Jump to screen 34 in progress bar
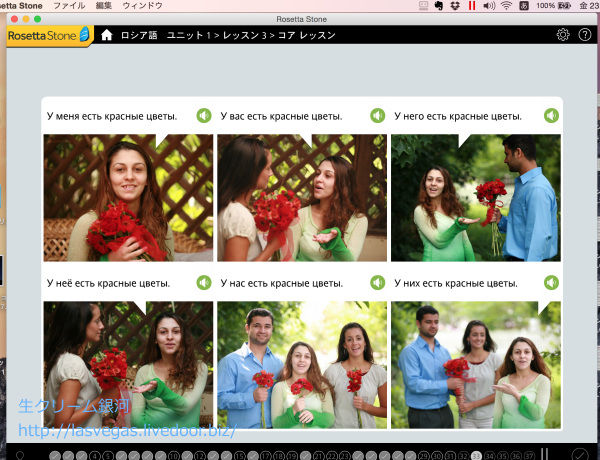The height and width of the screenshot is (460, 600). coord(489,456)
